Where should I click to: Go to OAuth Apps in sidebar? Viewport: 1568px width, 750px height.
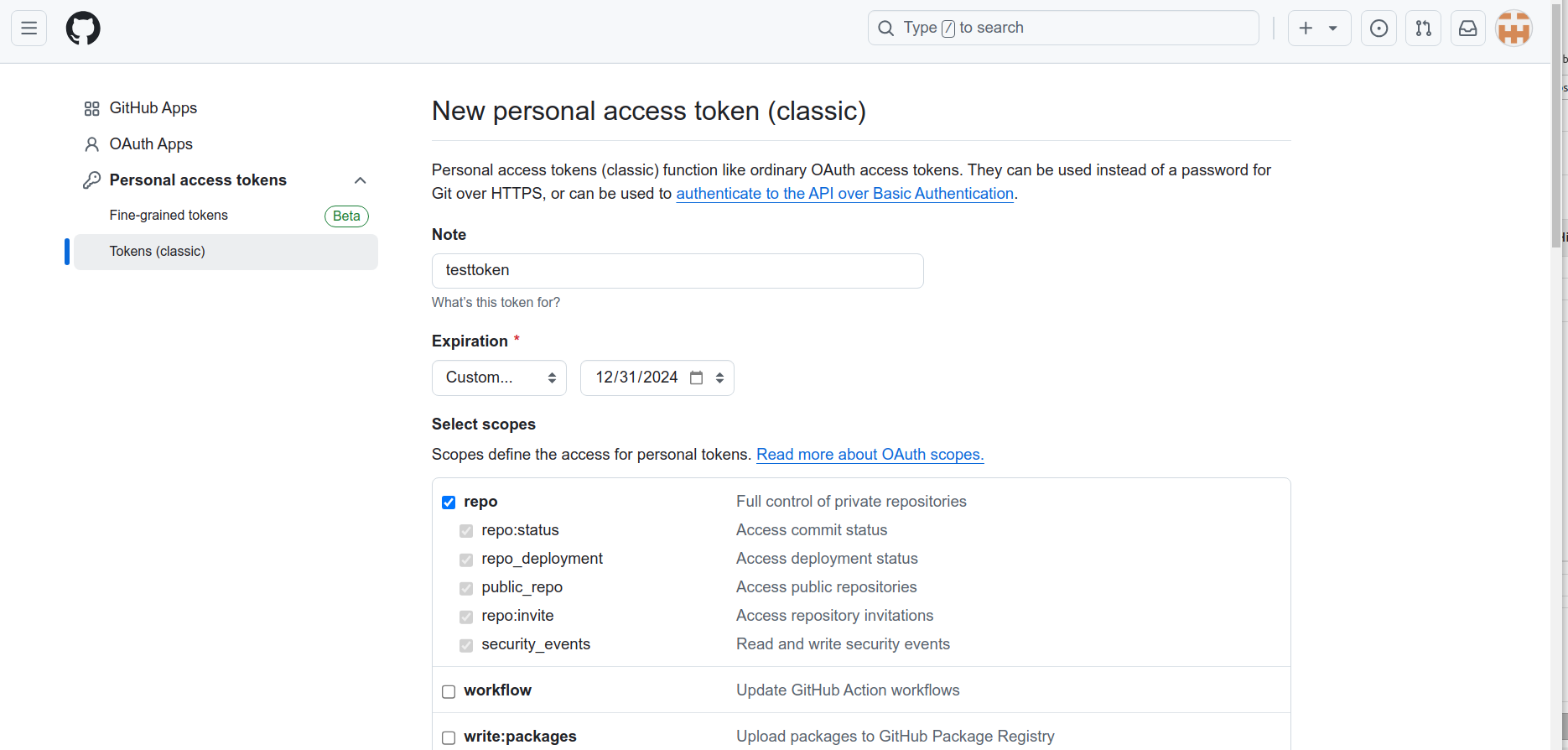click(151, 144)
